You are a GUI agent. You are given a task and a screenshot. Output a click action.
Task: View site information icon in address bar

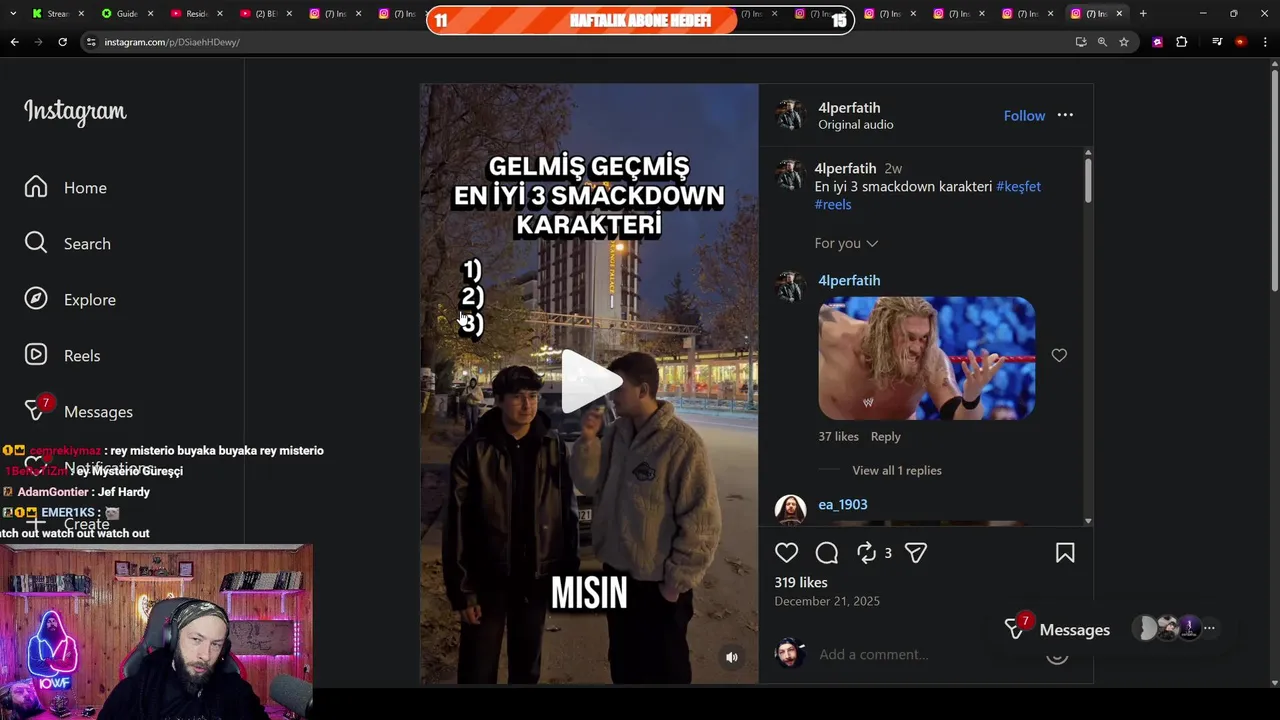click(x=91, y=42)
